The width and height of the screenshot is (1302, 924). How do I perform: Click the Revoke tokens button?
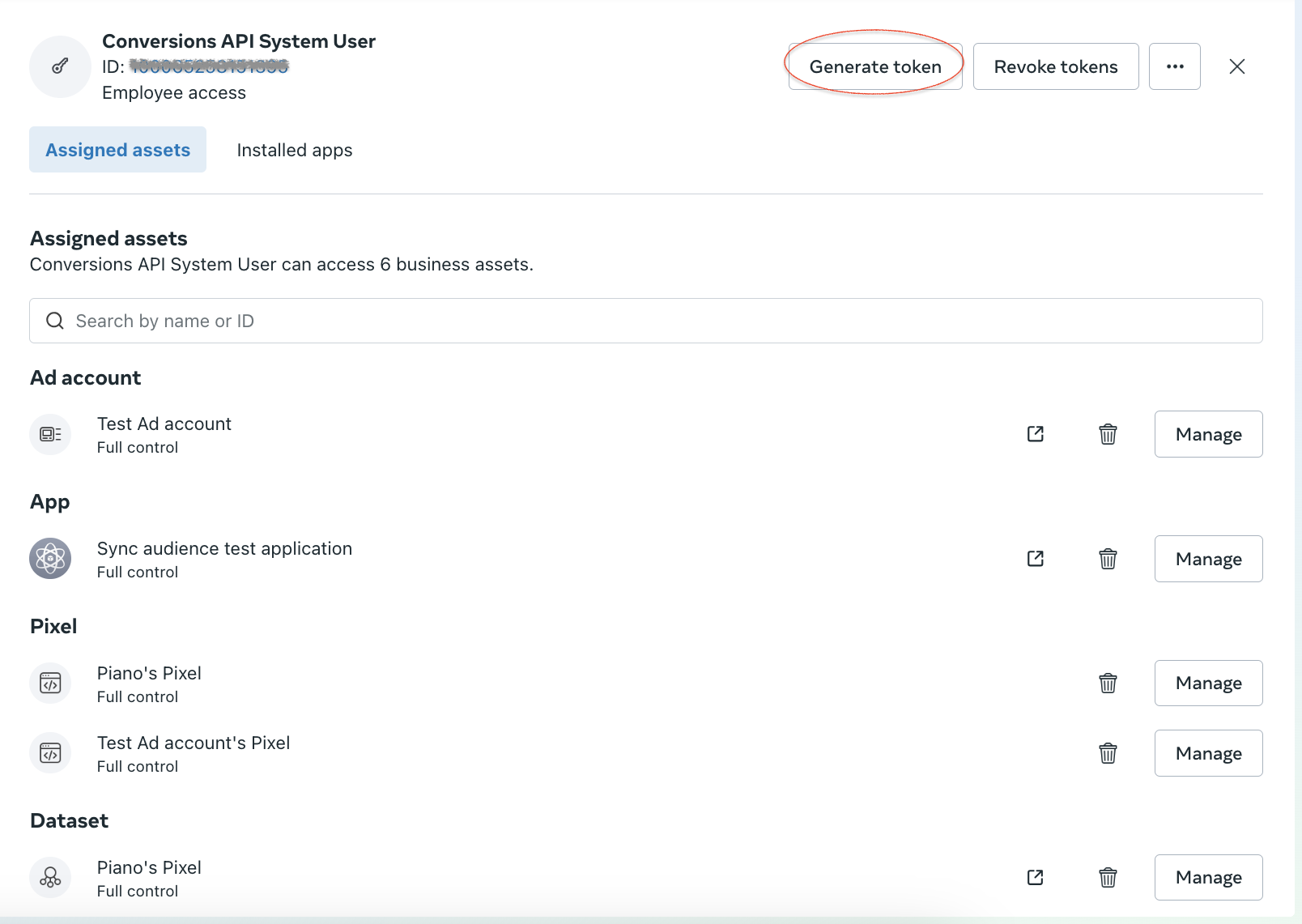point(1056,66)
